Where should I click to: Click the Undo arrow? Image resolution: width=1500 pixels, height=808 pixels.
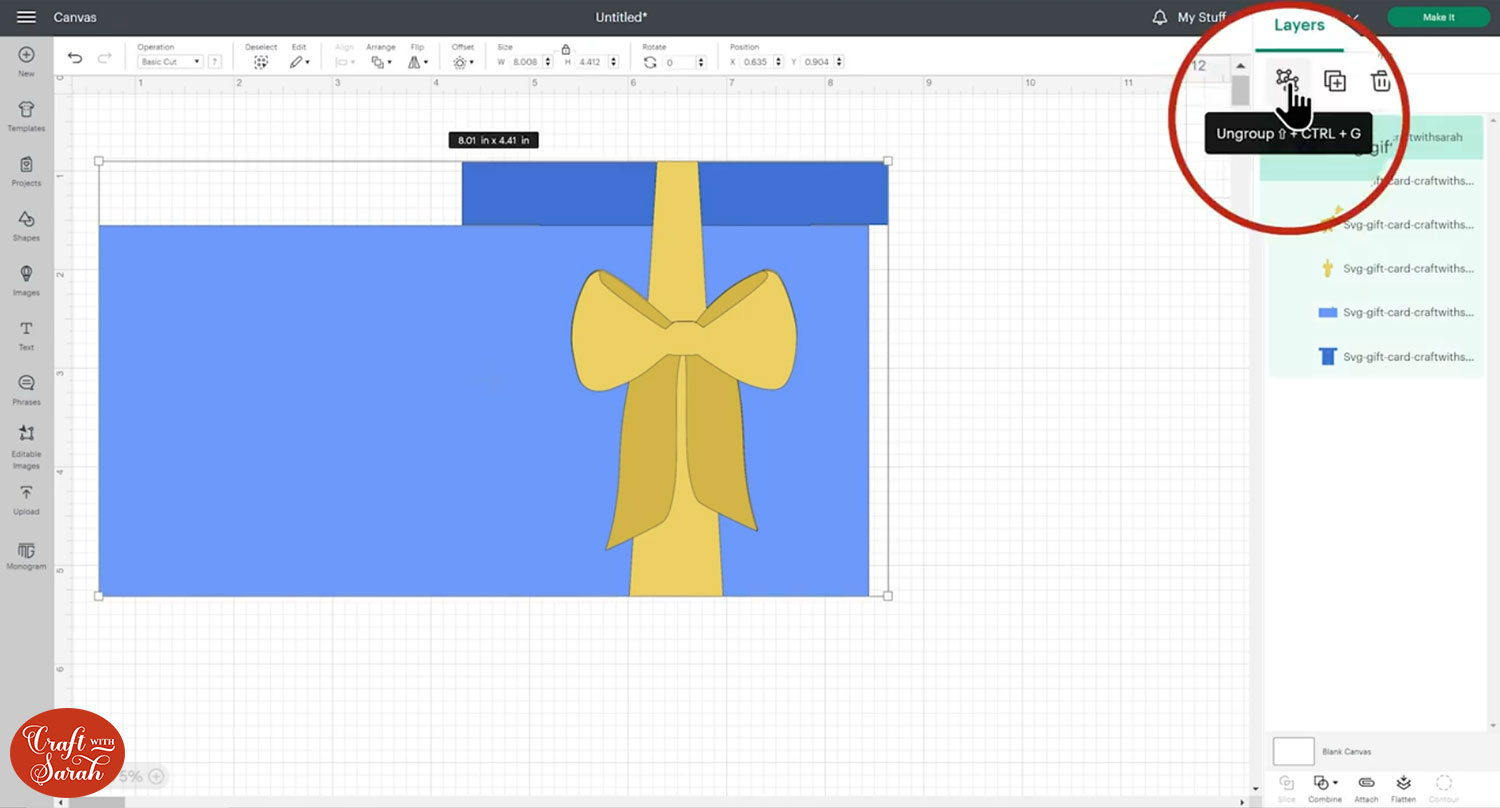pyautogui.click(x=75, y=59)
